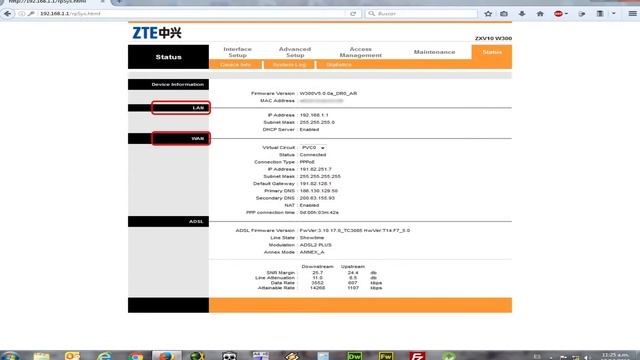Click the Primary DNS value
The image size is (640, 360).
pyautogui.click(x=318, y=191)
